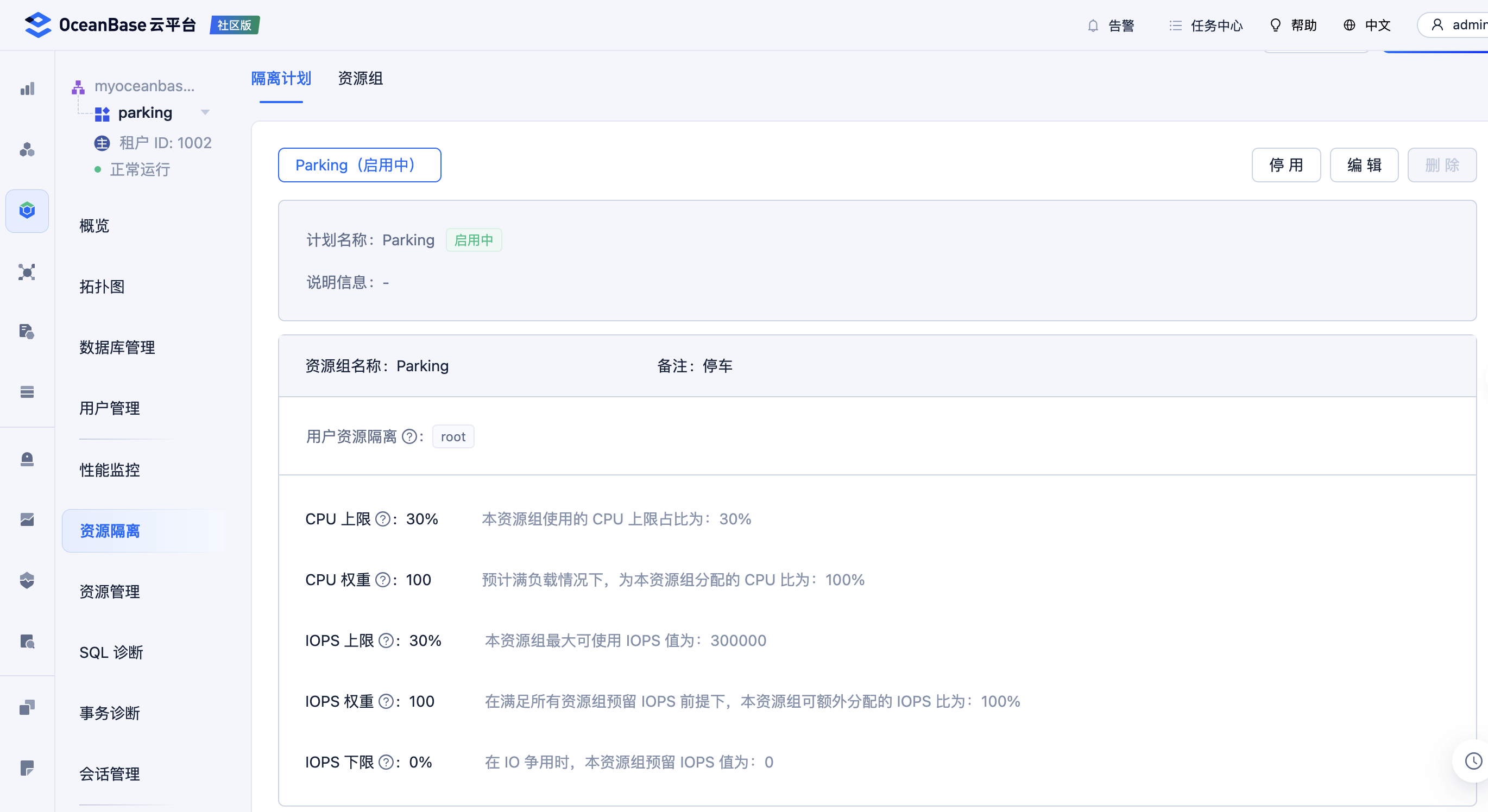Open the cluster icon in left rail
This screenshot has width=1488, height=812.
tap(27, 150)
